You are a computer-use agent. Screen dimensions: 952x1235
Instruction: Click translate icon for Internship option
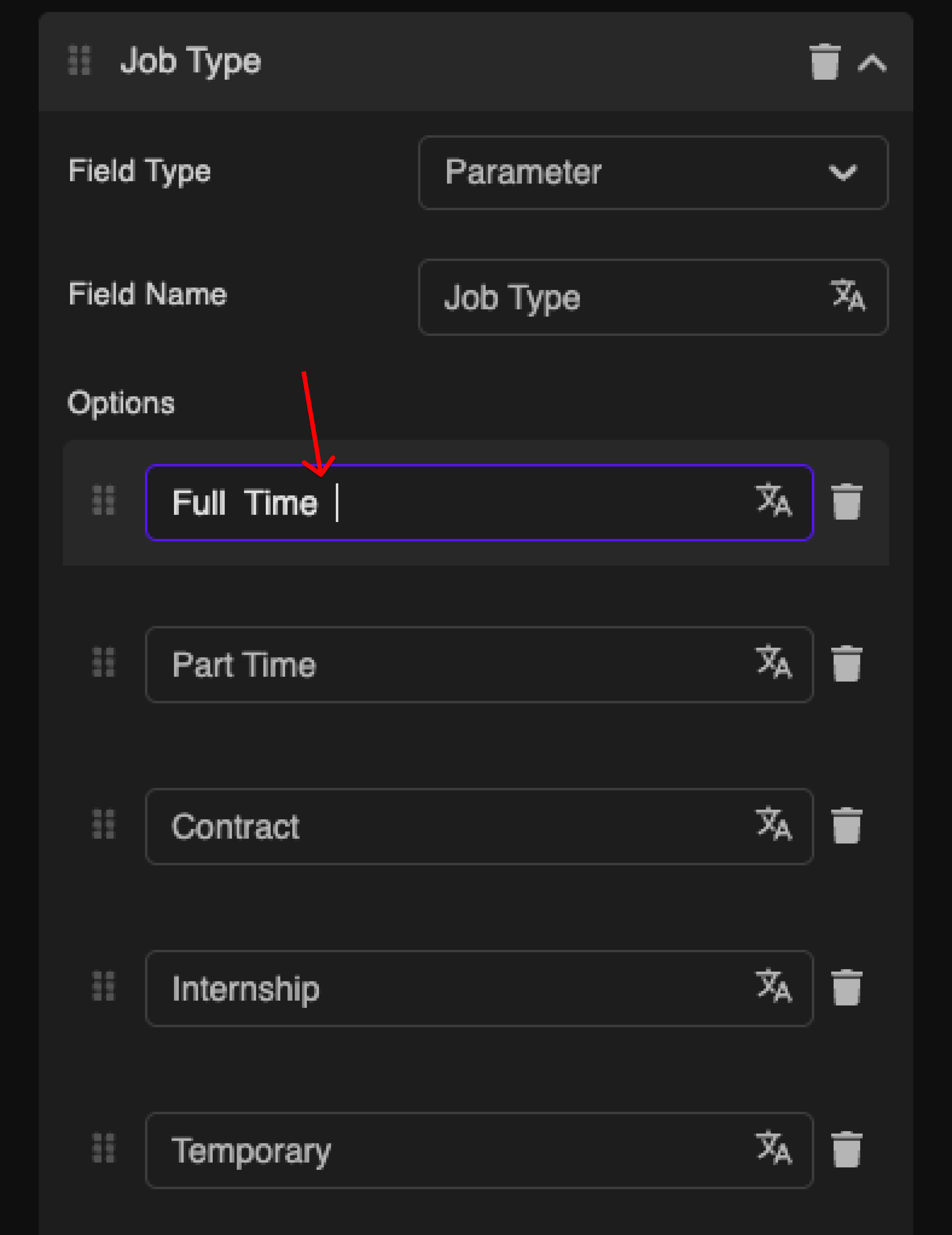click(773, 985)
